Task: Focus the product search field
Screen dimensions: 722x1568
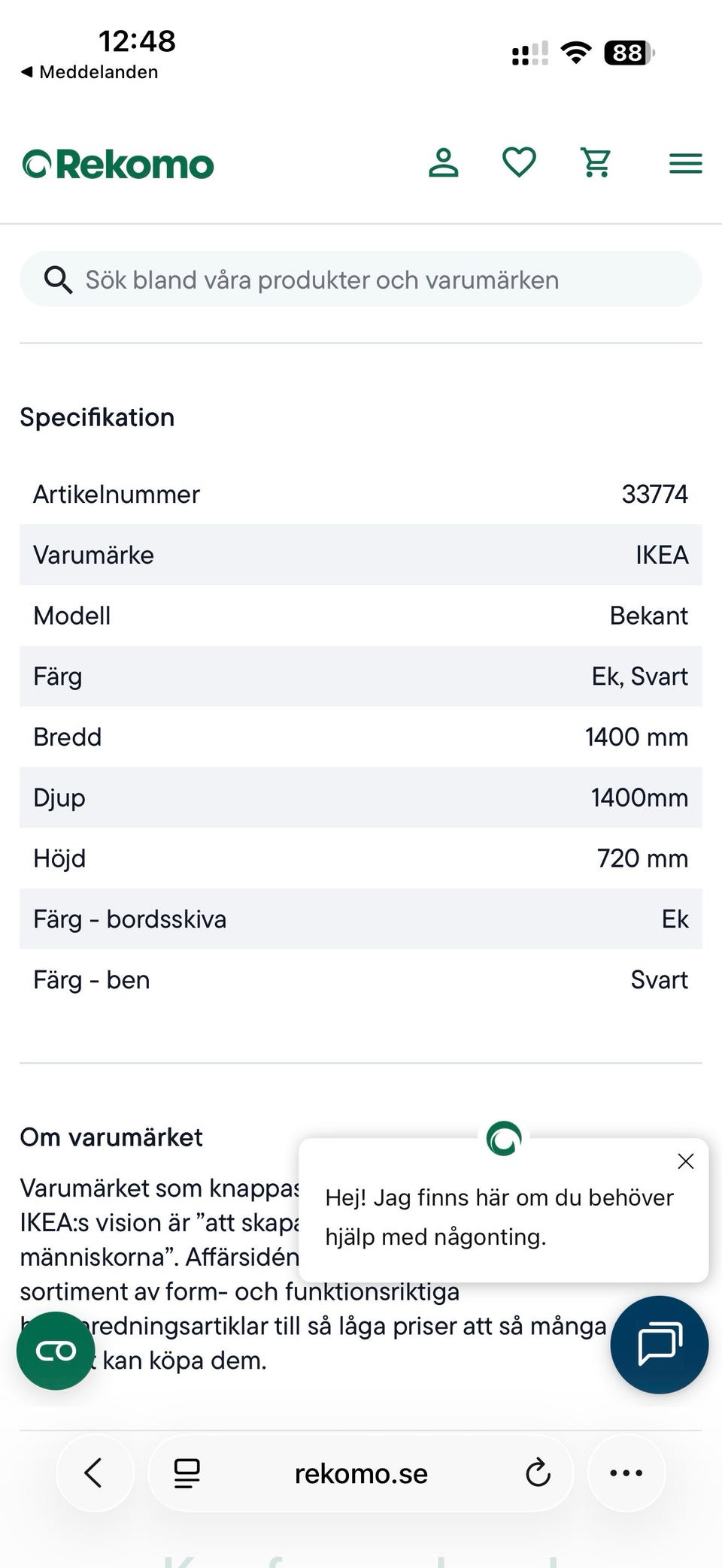Action: tap(361, 279)
